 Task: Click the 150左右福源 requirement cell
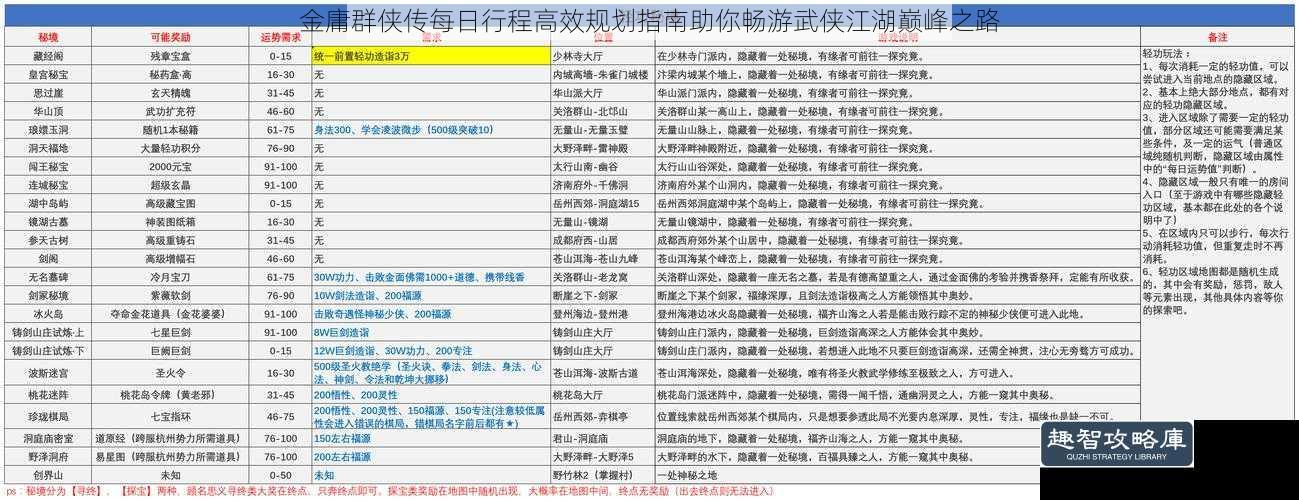(431, 438)
